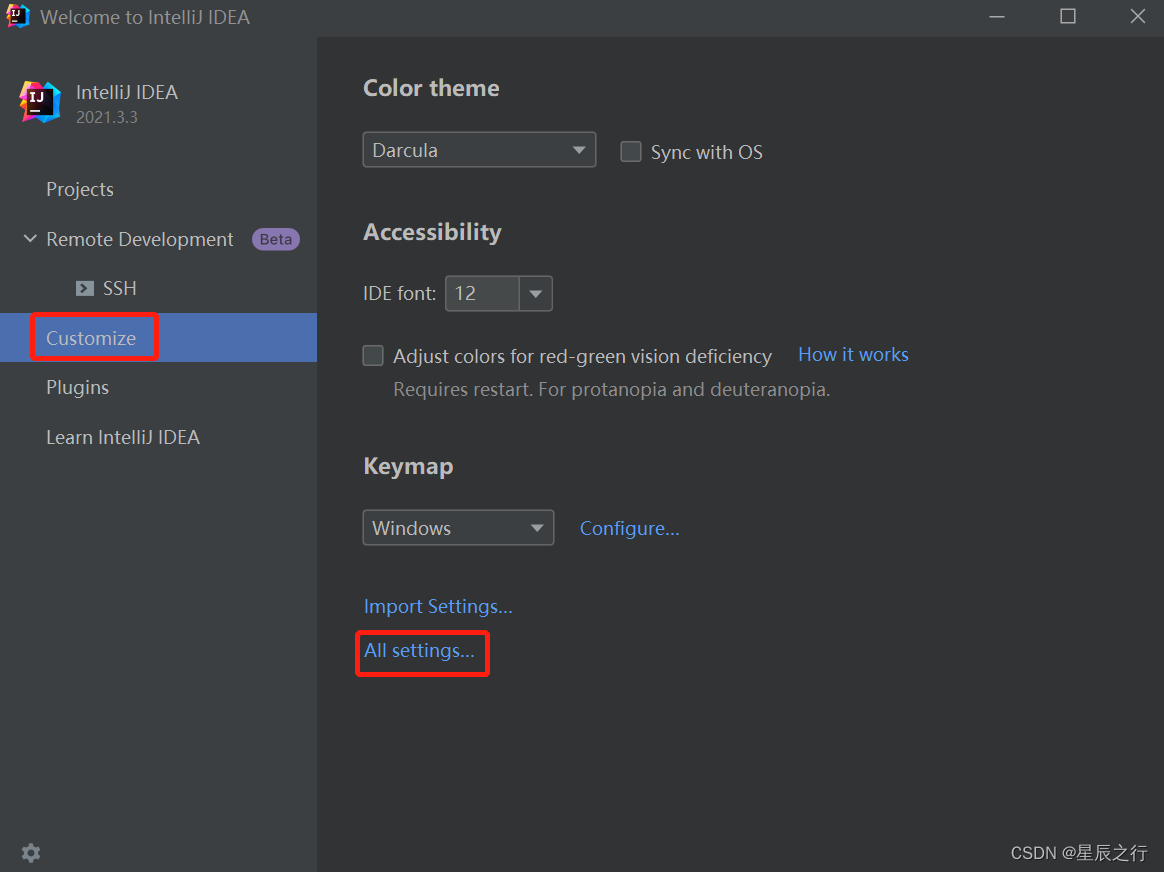Open the IDE font size dropdown arrow
1164x872 pixels.
pyautogui.click(x=535, y=293)
